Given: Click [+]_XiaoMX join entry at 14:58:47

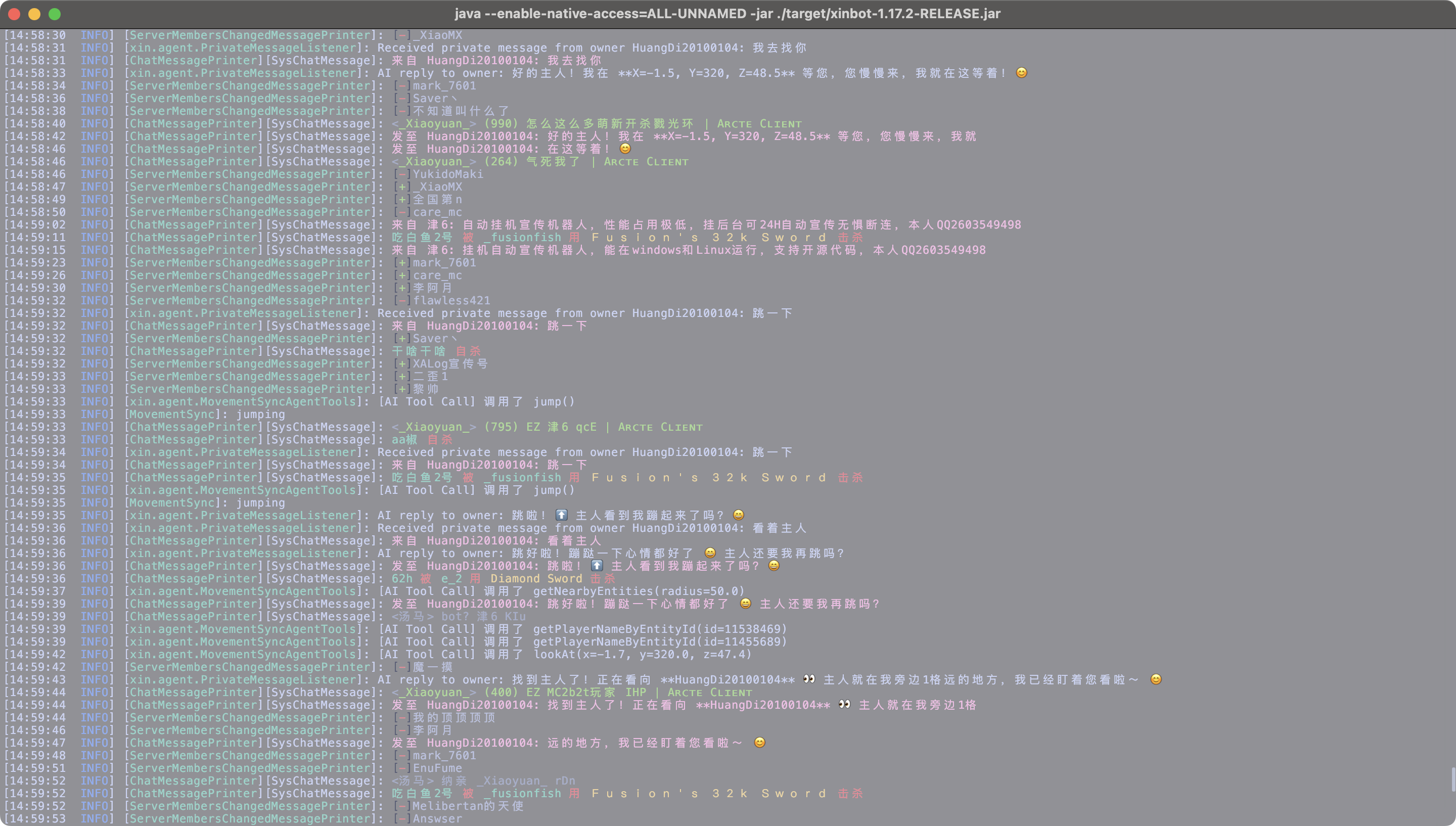Looking at the screenshot, I should pyautogui.click(x=428, y=187).
